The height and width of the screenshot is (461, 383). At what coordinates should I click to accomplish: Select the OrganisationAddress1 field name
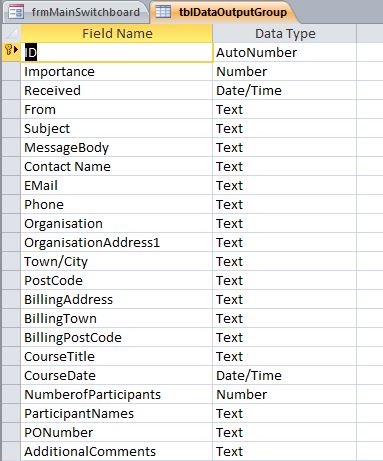[117, 242]
